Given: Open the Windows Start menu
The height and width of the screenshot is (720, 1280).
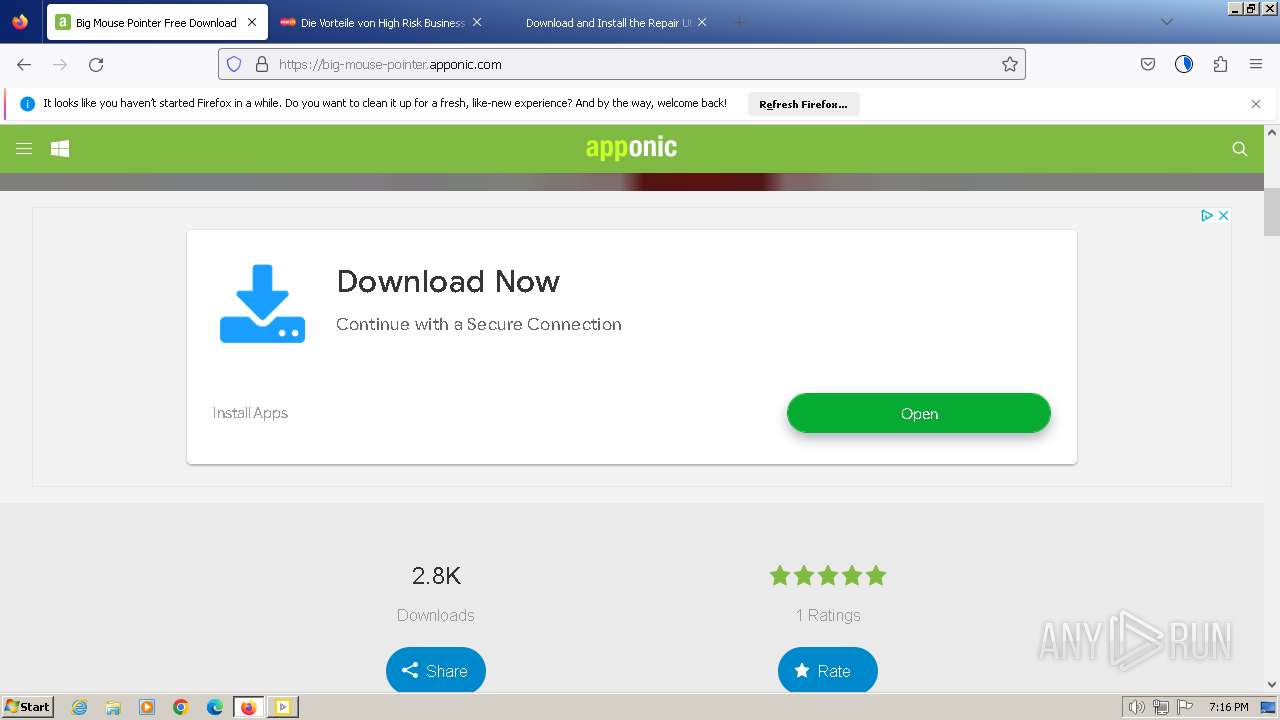Looking at the screenshot, I should coord(28,707).
